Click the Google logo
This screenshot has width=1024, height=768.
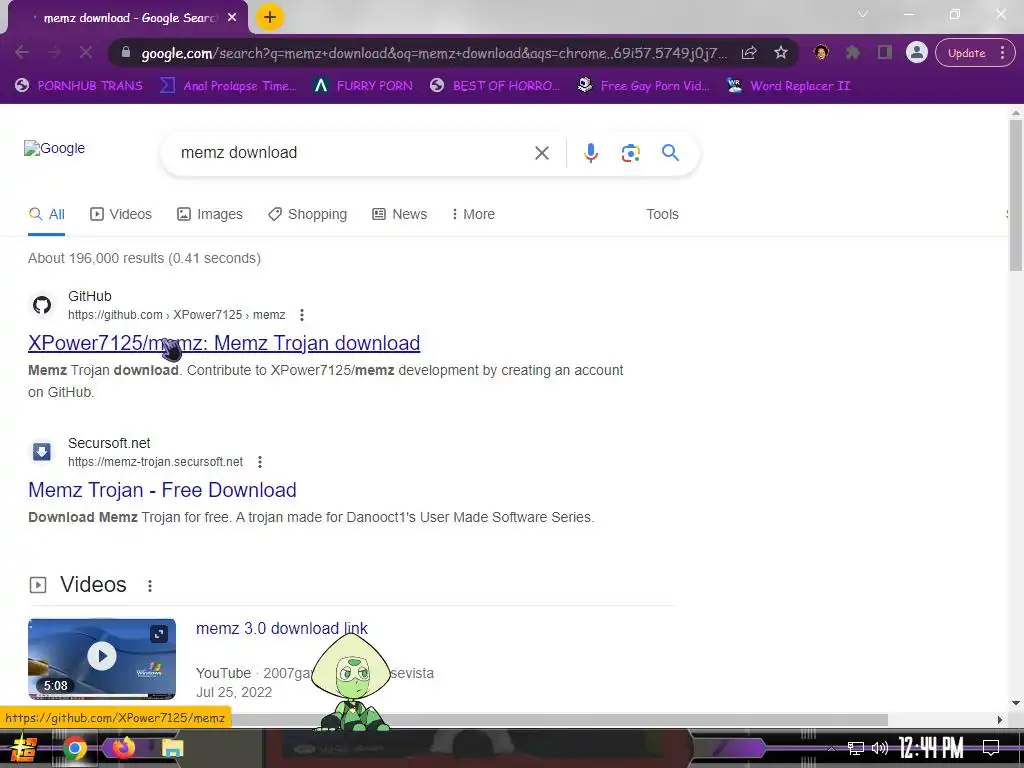[x=55, y=148]
